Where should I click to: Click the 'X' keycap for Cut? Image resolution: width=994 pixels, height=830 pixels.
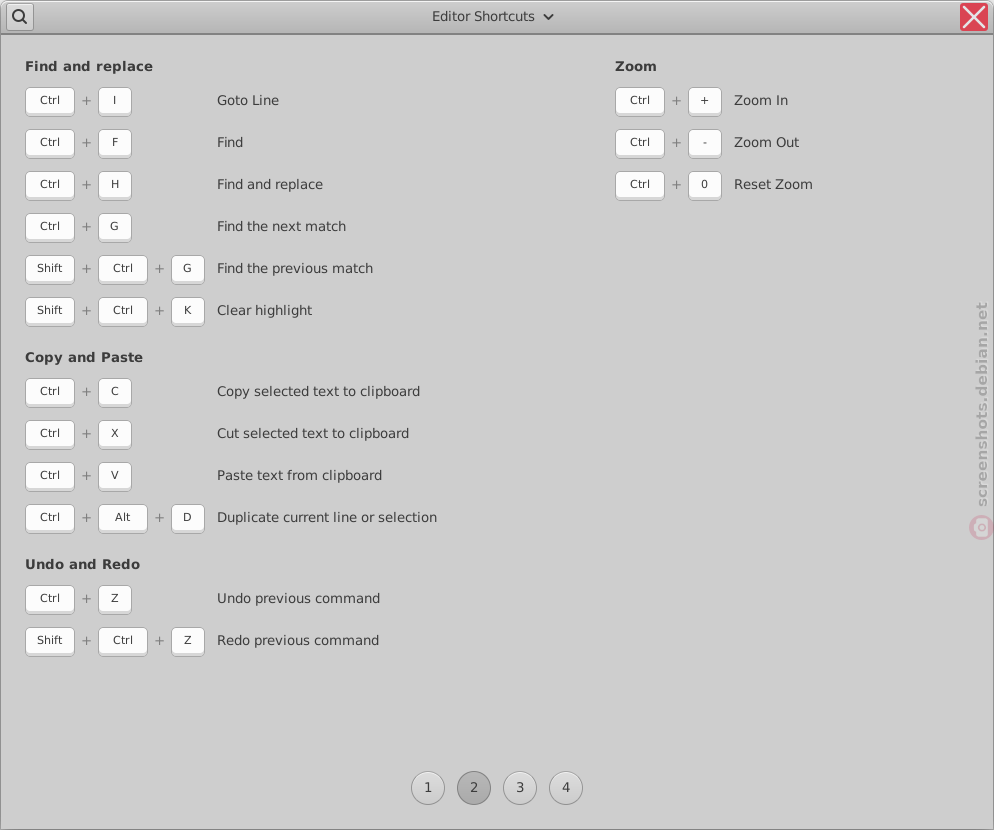pyautogui.click(x=115, y=434)
